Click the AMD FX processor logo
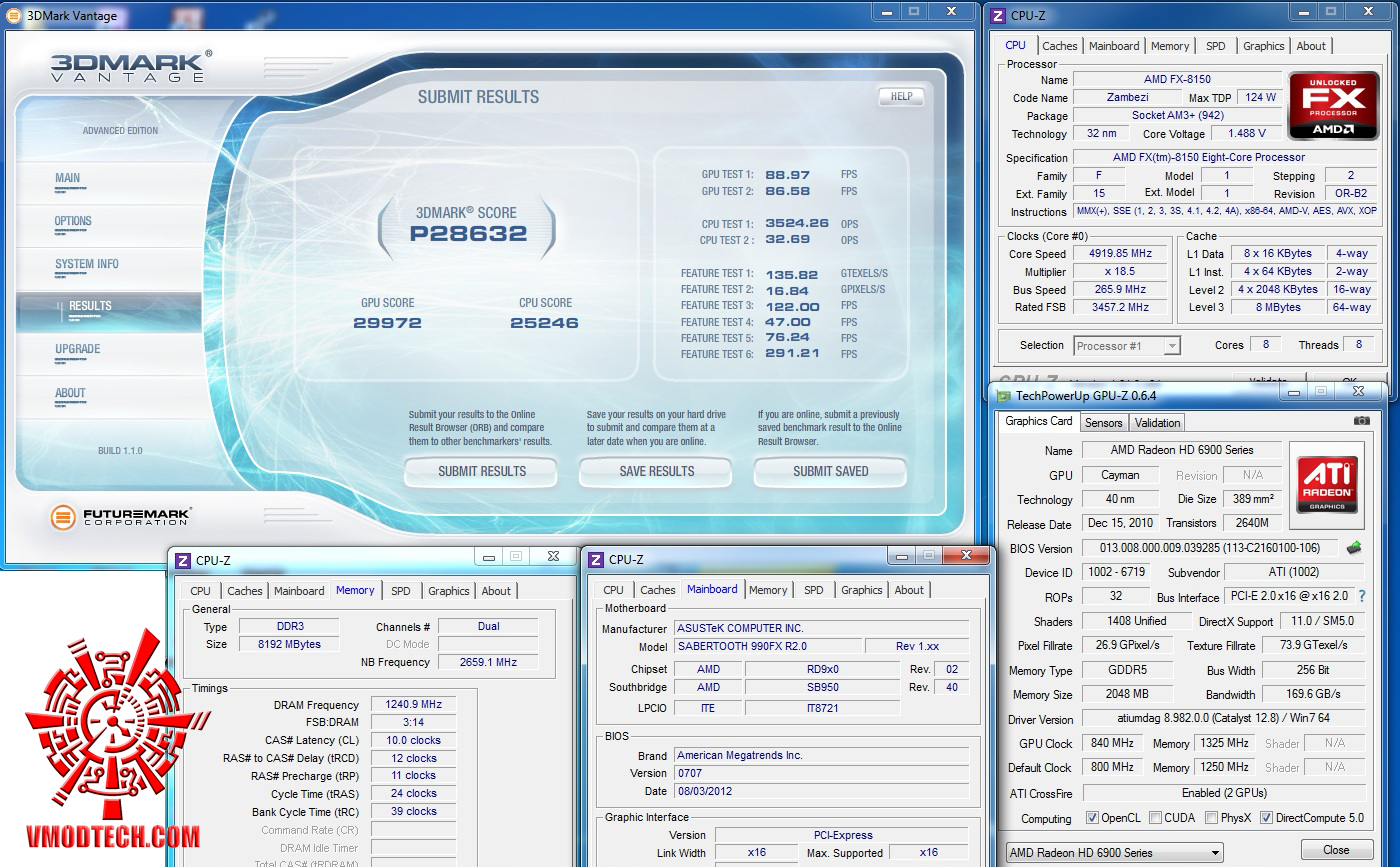 (x=1334, y=107)
